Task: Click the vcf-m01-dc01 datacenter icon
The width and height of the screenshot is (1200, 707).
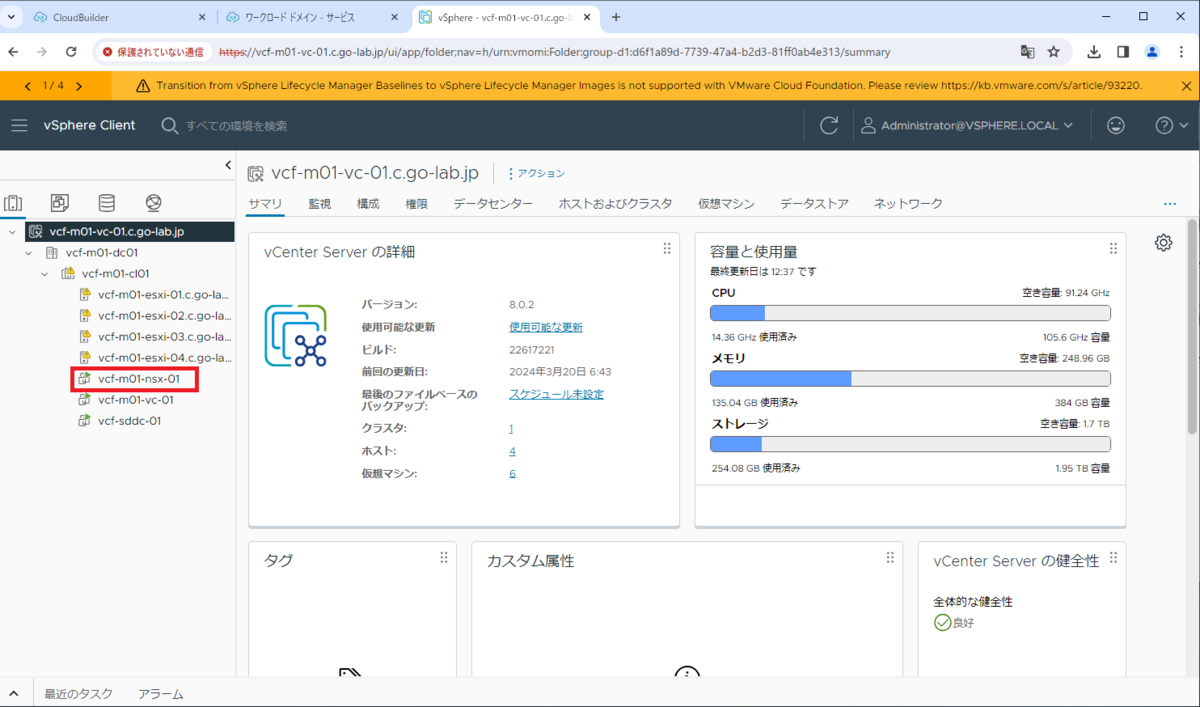Action: [52, 253]
